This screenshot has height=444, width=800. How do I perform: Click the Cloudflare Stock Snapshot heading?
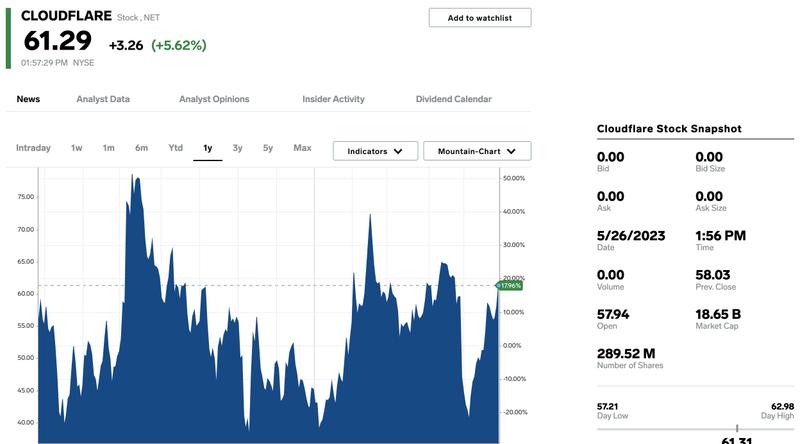pos(669,129)
